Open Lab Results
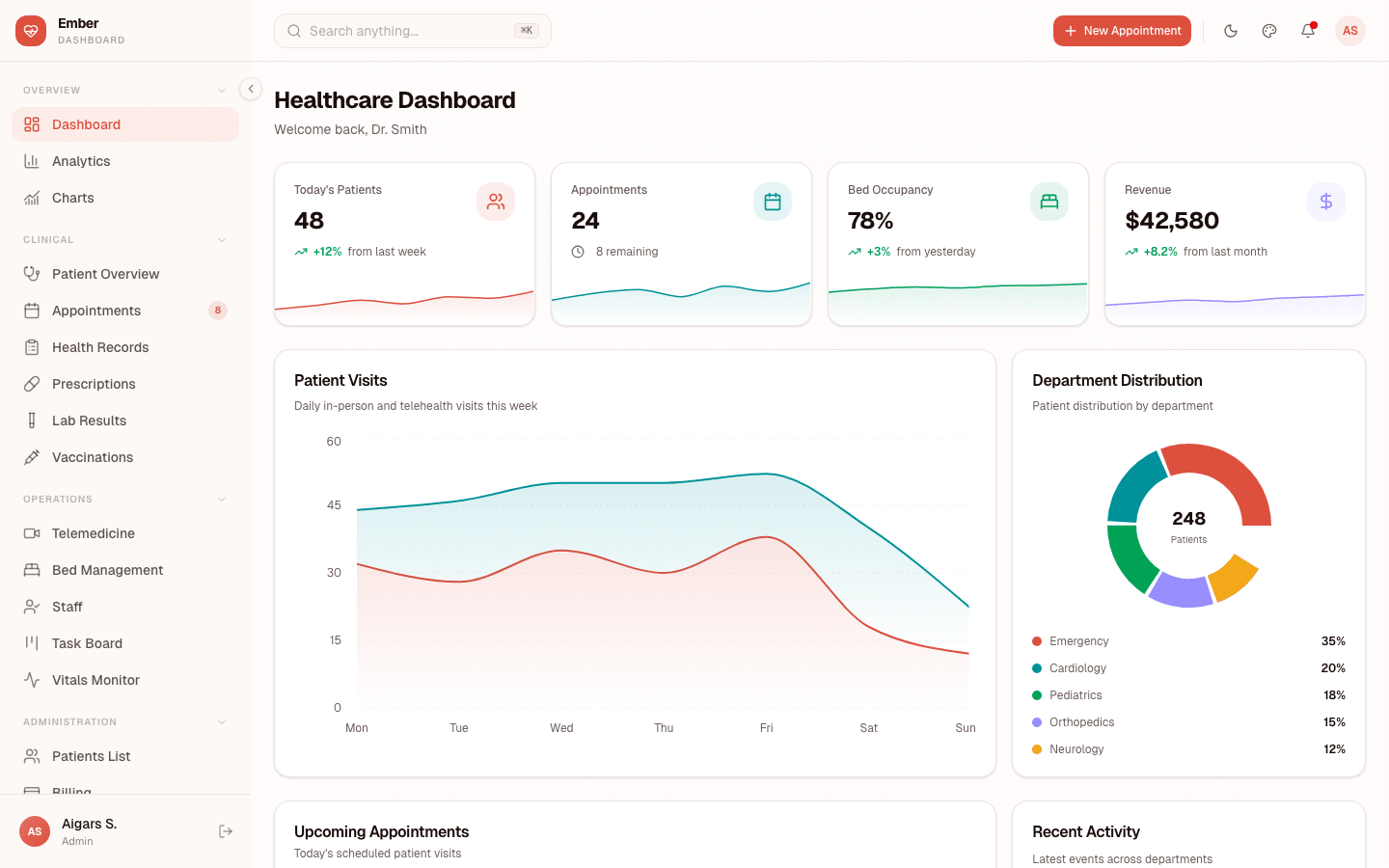 [x=89, y=420]
